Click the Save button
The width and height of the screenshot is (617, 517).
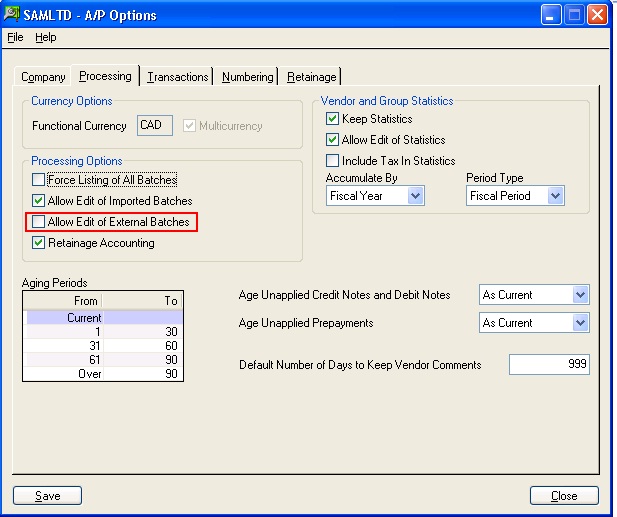47,496
